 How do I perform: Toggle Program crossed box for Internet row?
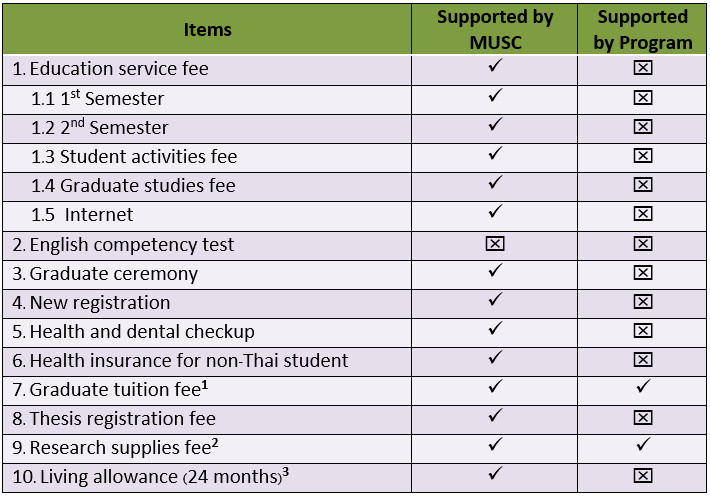(x=643, y=215)
